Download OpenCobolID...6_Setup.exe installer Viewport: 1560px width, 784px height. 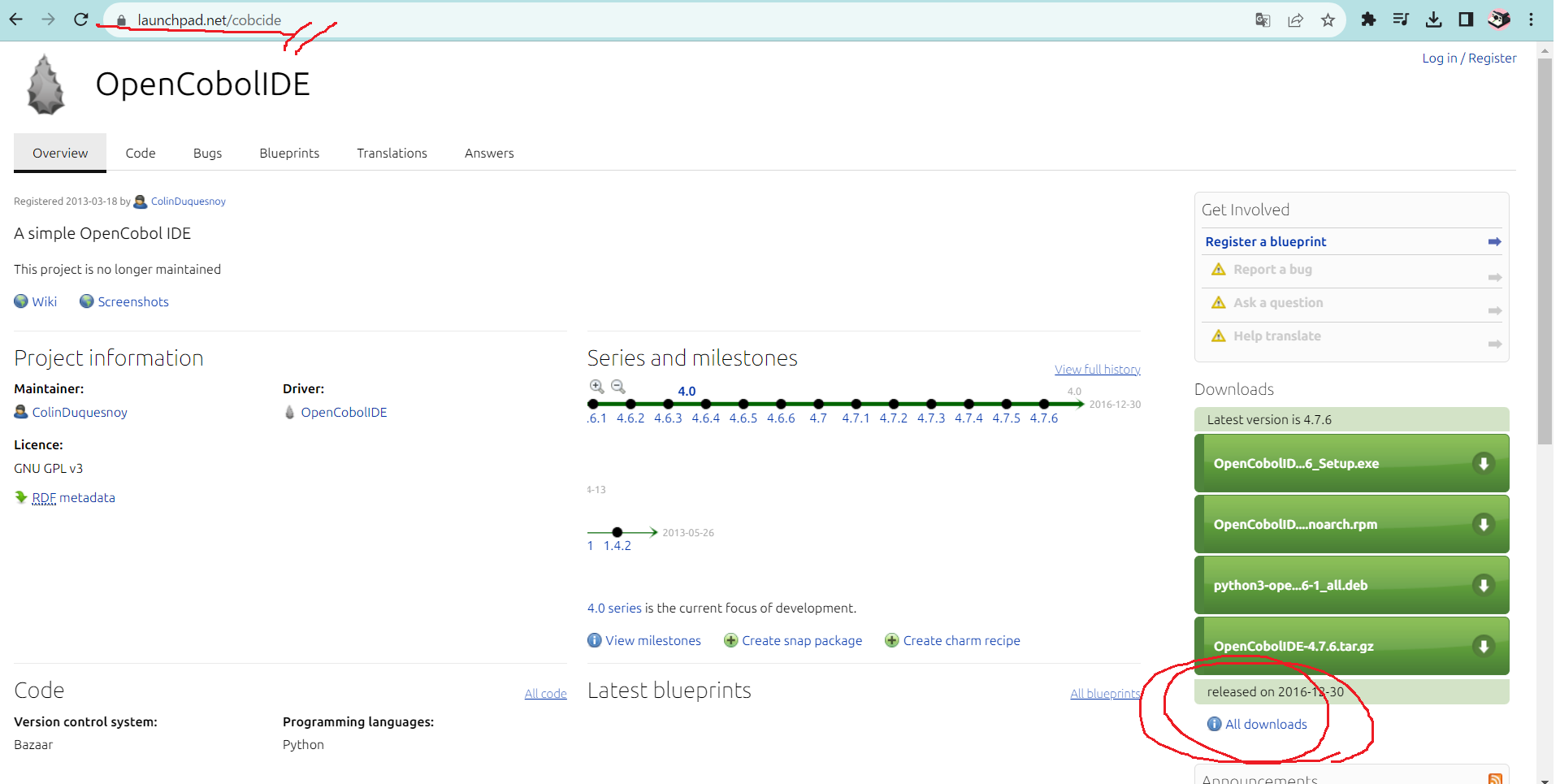pyautogui.click(x=1351, y=463)
